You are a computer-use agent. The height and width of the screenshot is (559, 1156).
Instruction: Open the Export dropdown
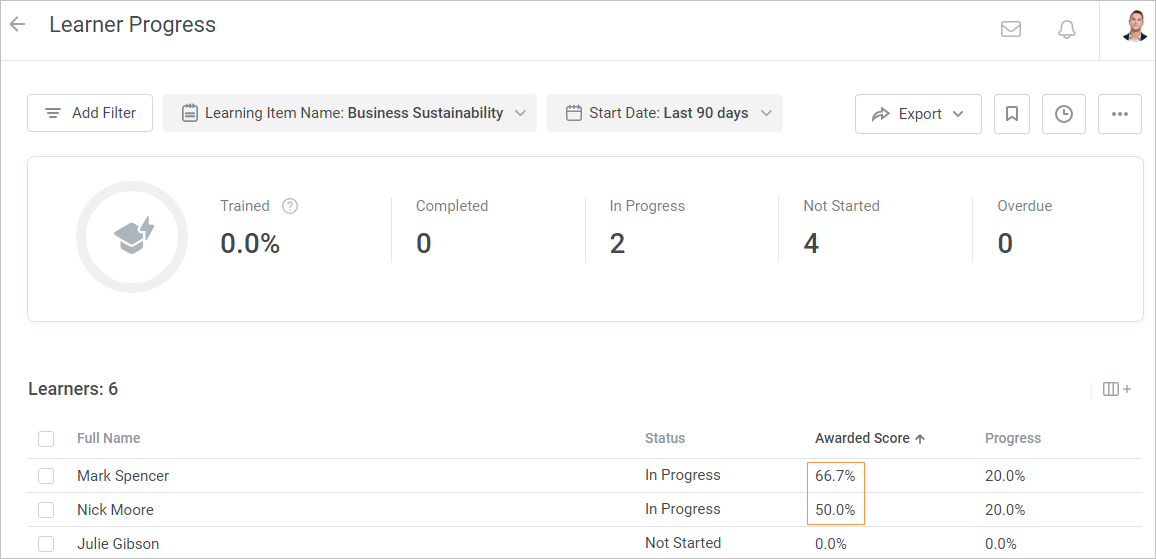click(918, 114)
